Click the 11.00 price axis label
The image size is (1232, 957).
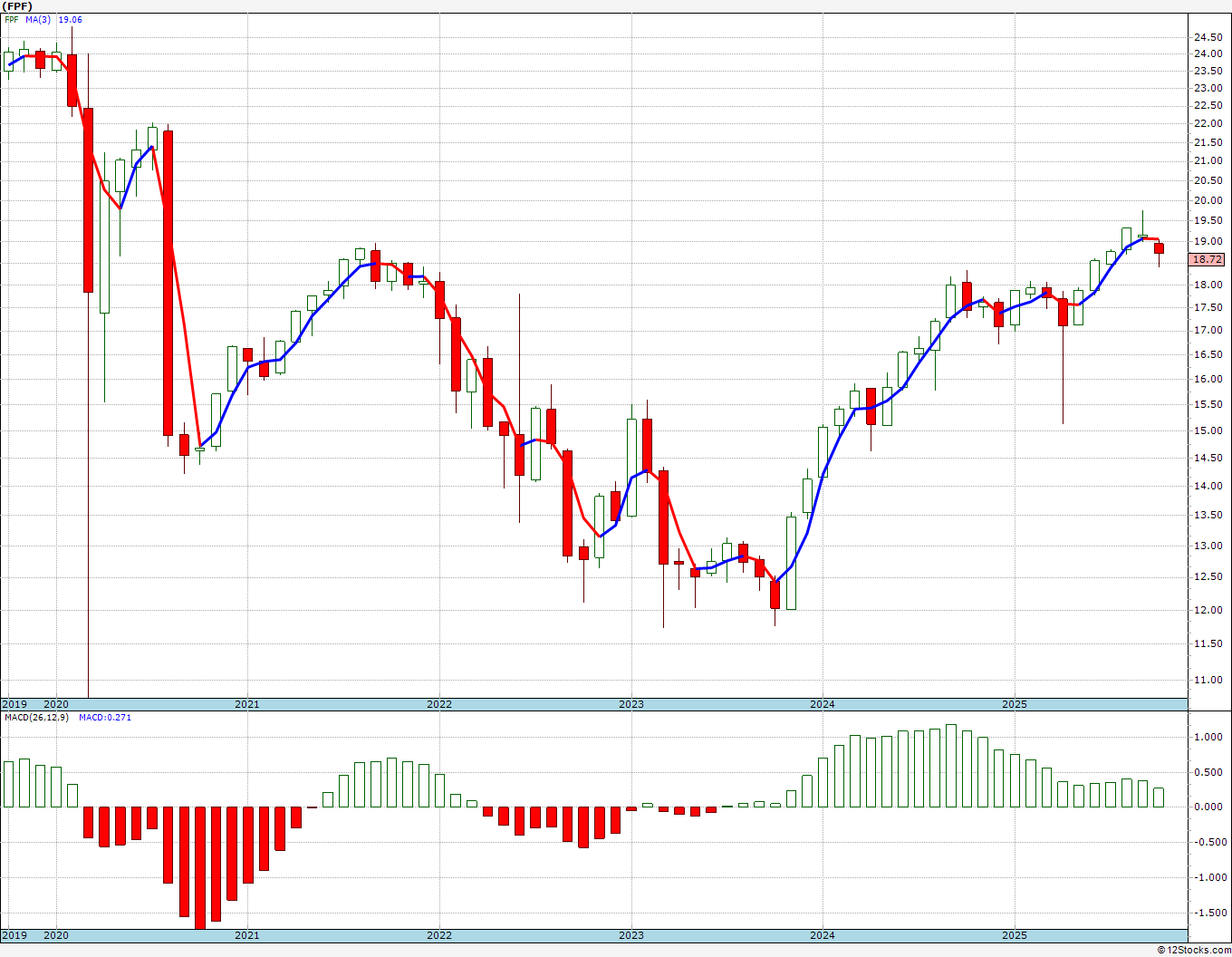click(x=1208, y=680)
